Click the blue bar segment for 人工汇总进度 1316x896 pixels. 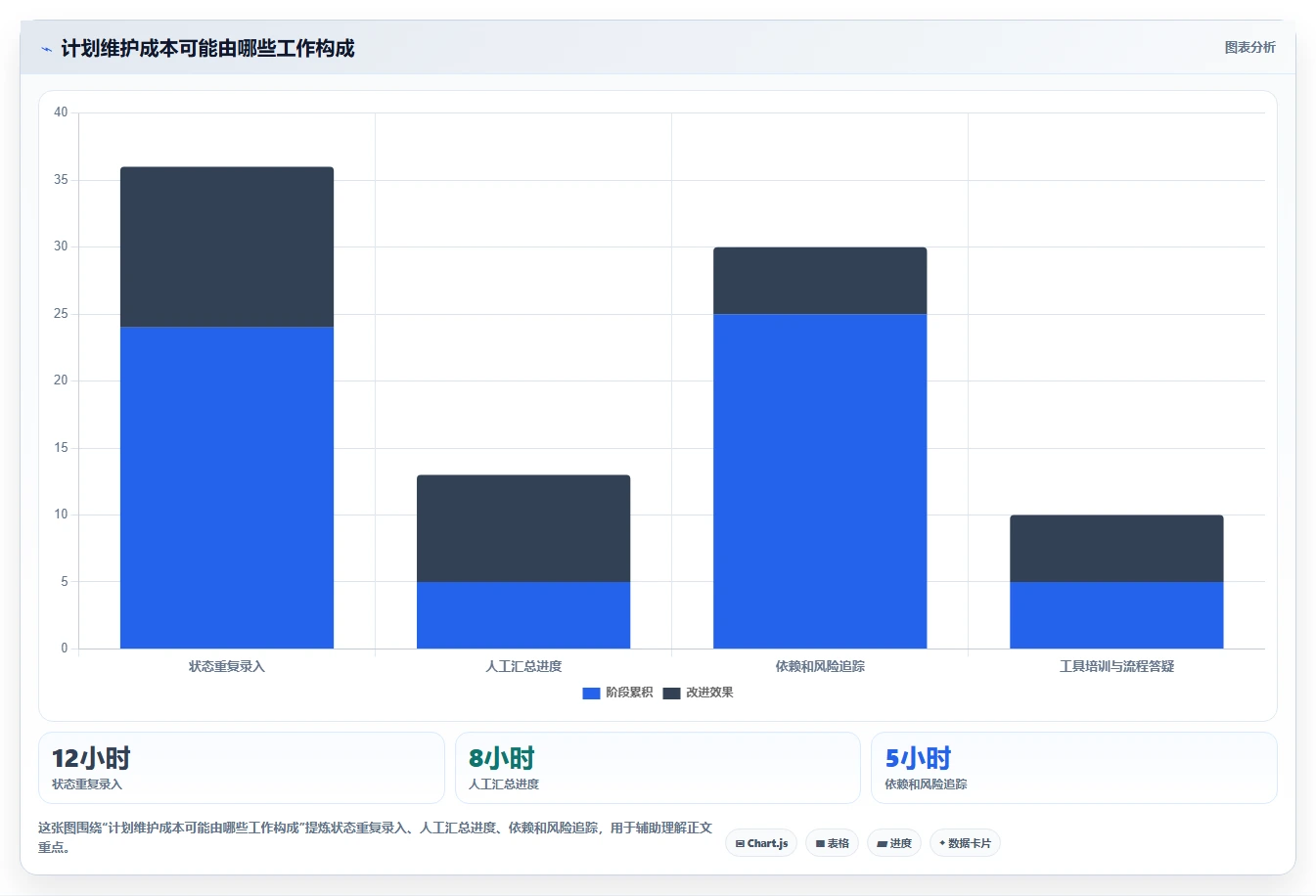(523, 615)
